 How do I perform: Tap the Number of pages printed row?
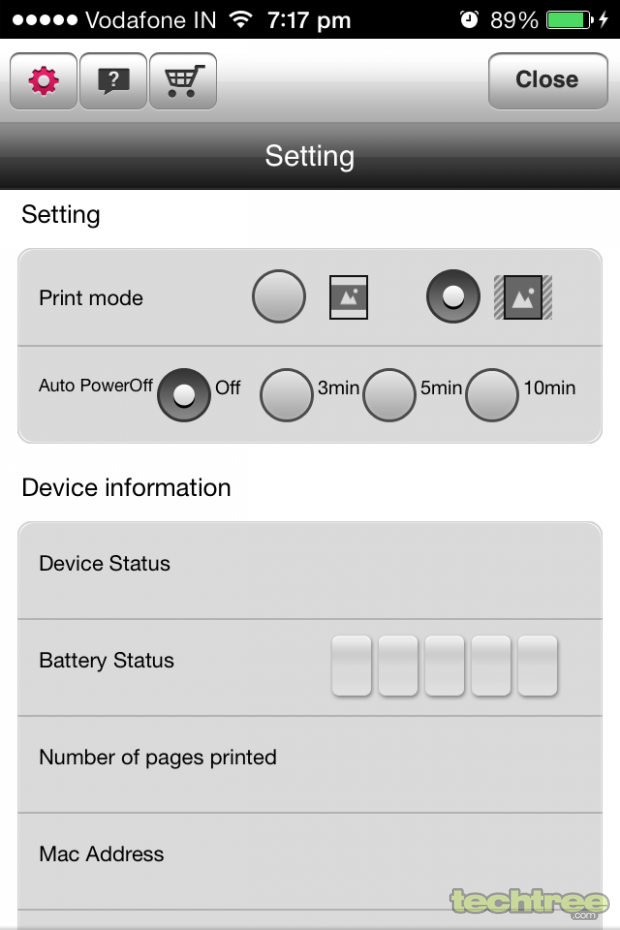[x=310, y=765]
